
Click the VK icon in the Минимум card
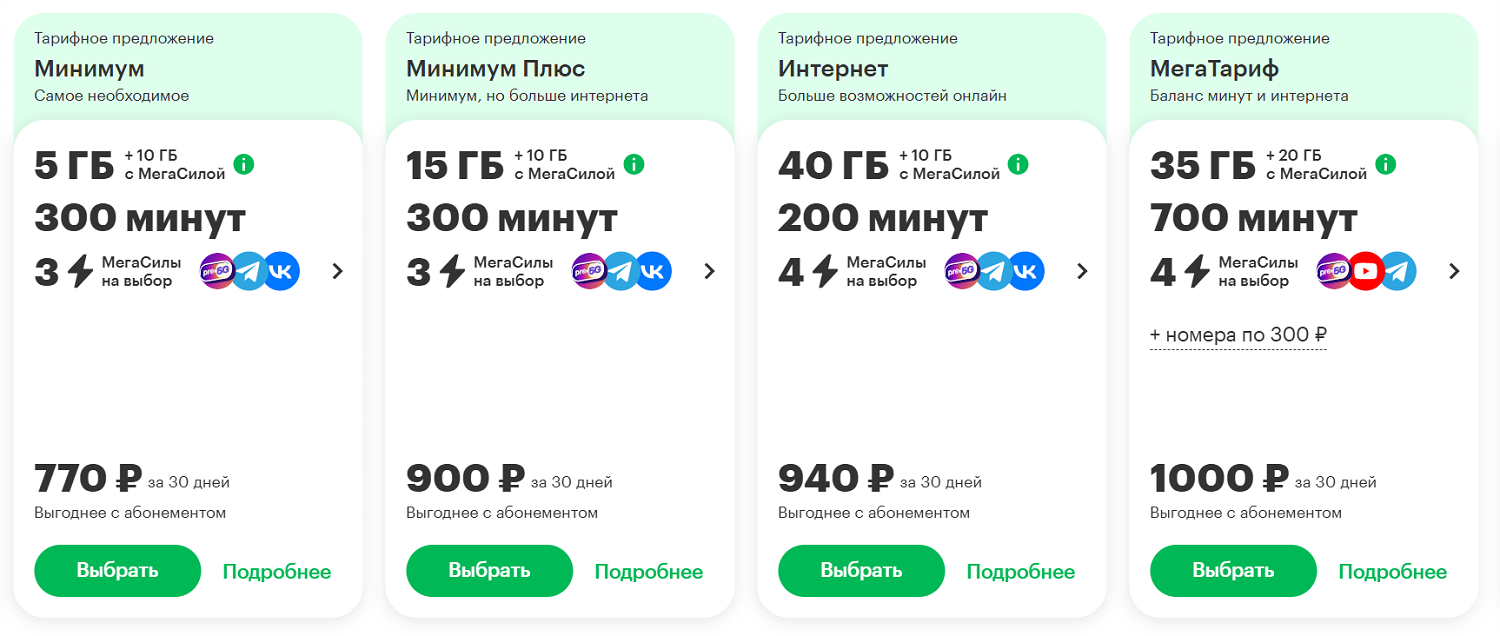point(281,271)
